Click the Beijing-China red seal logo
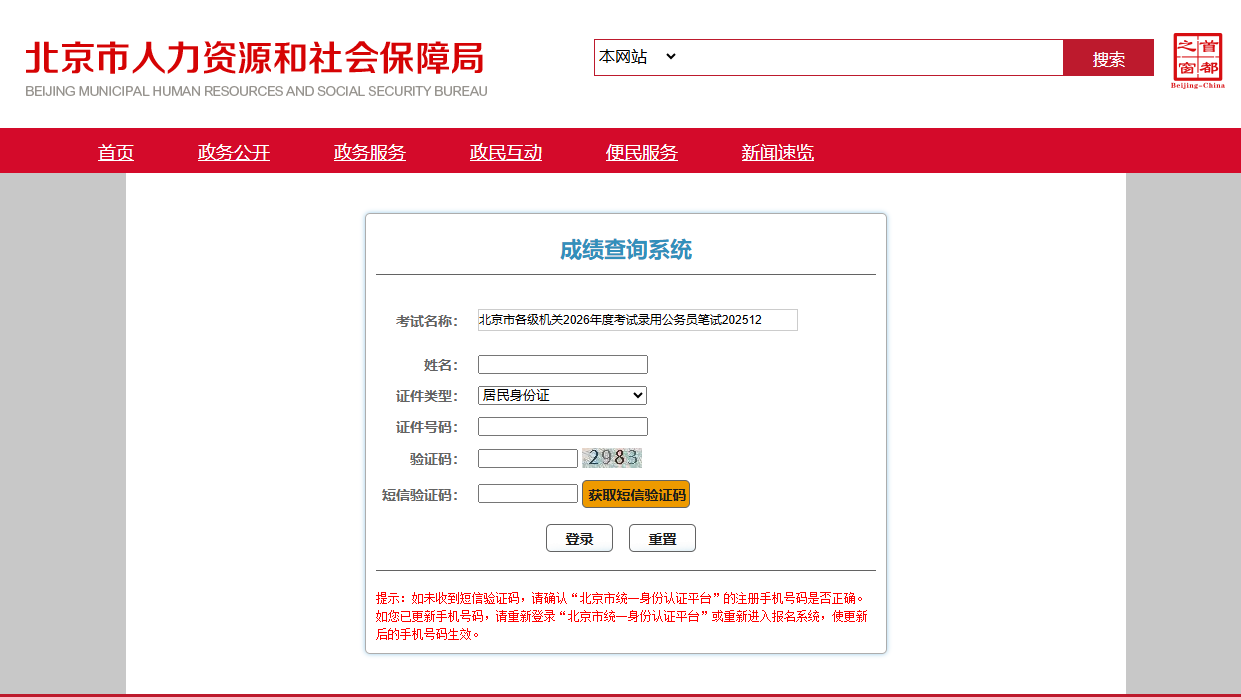 tap(1197, 60)
